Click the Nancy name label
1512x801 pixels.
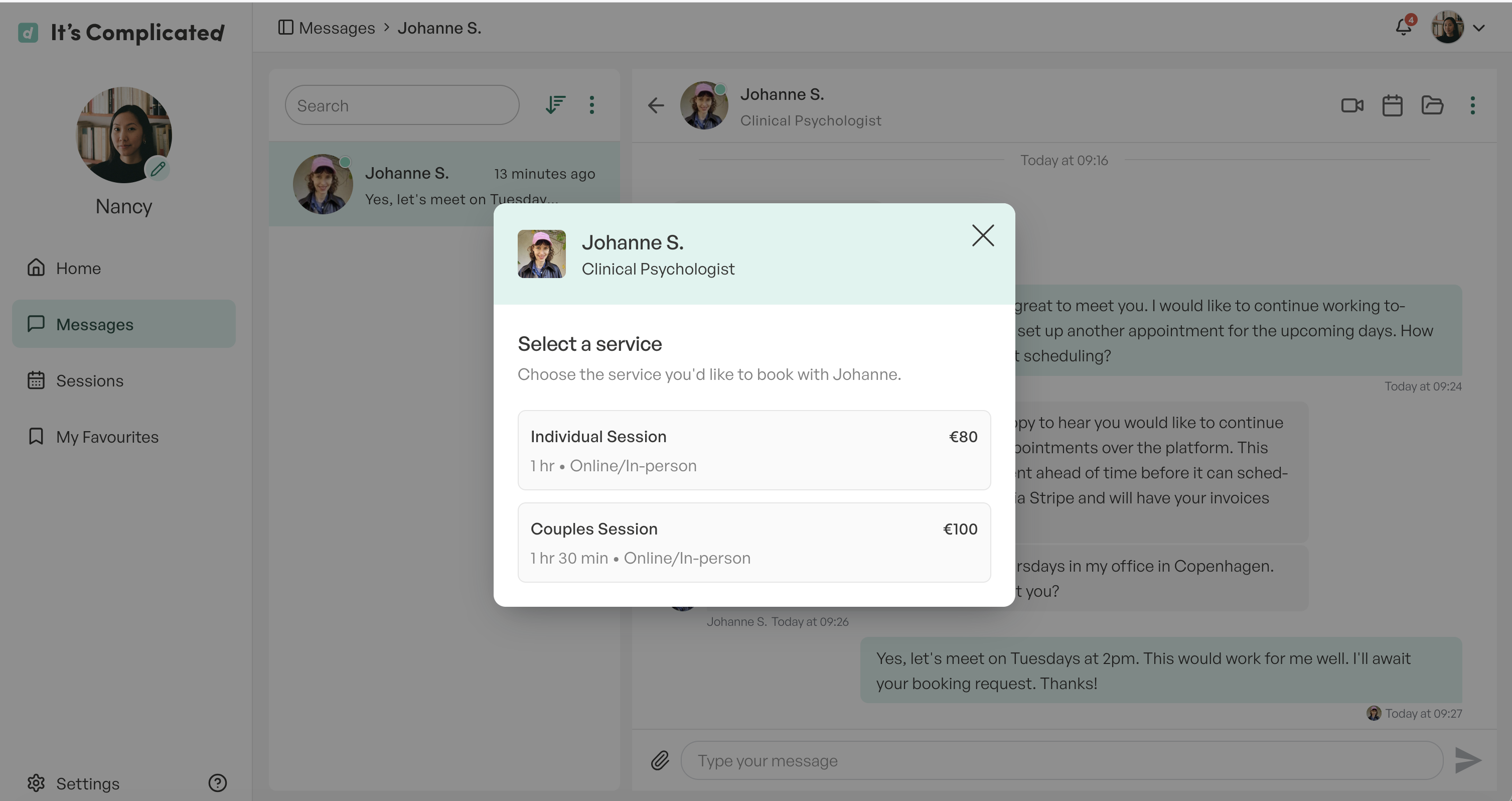[x=124, y=206]
